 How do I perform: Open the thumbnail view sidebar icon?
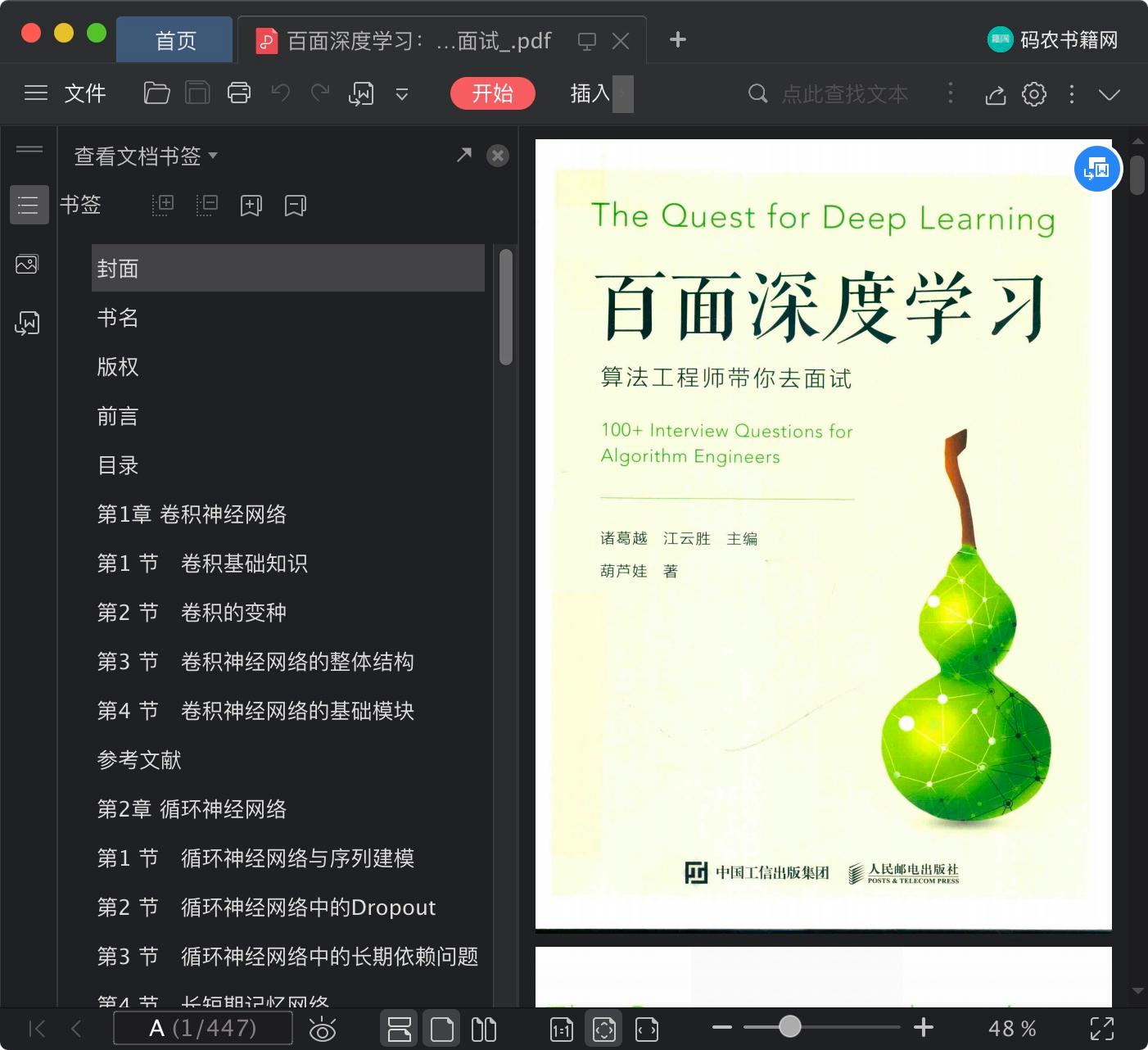[27, 264]
